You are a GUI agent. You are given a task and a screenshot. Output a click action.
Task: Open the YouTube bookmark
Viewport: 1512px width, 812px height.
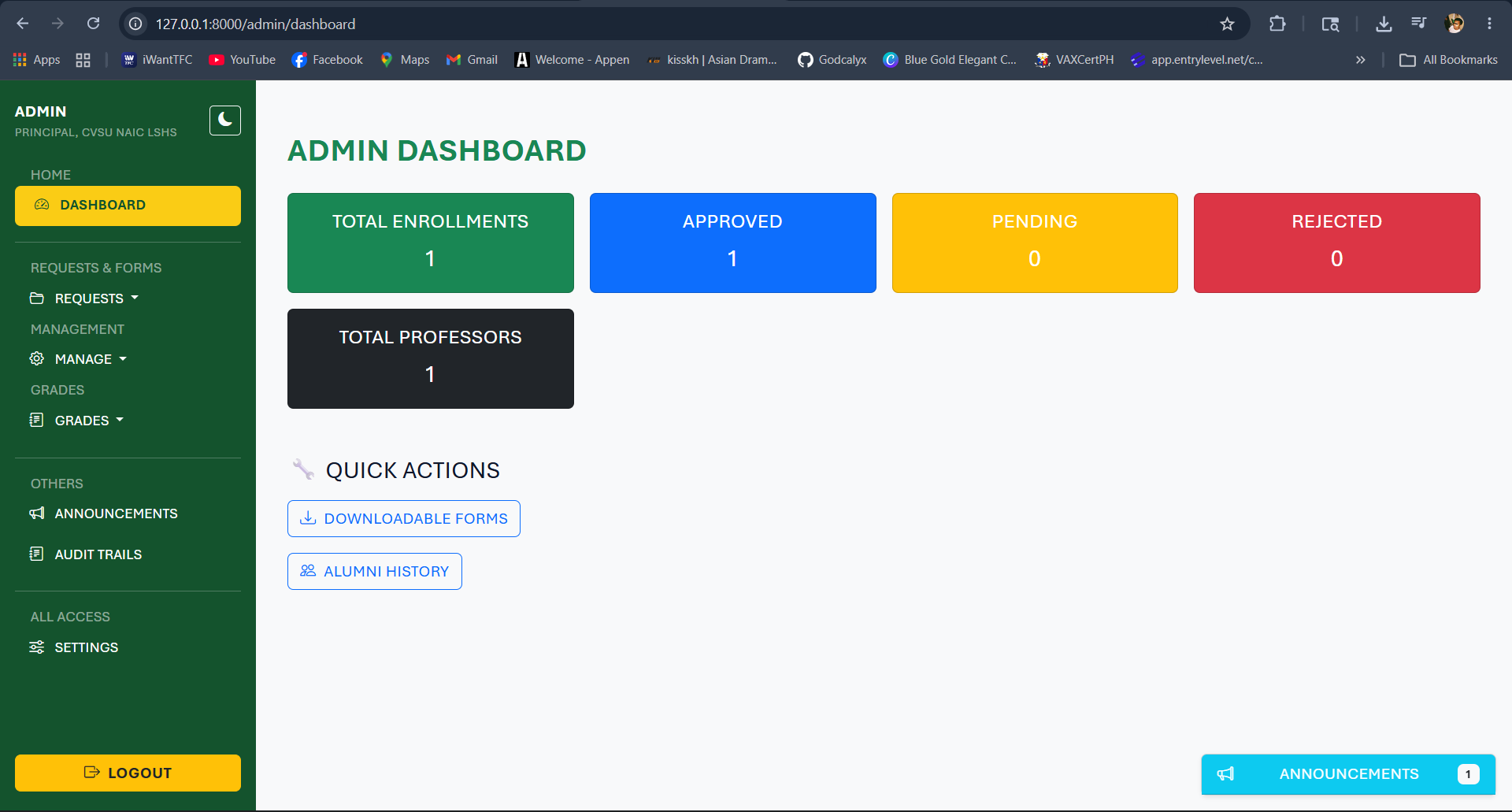pos(242,60)
